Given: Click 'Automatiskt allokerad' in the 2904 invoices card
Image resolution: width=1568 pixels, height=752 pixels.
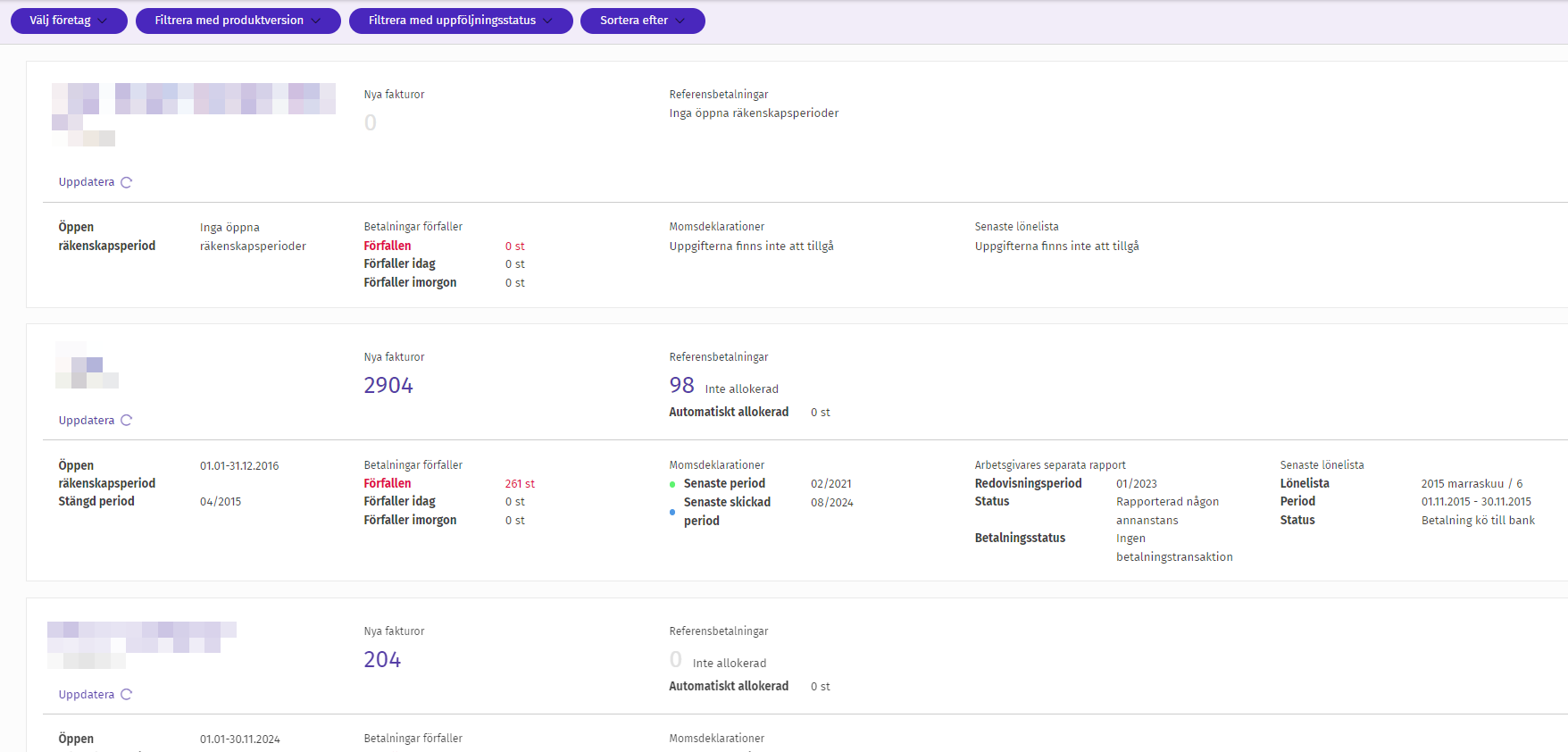Looking at the screenshot, I should tap(729, 412).
